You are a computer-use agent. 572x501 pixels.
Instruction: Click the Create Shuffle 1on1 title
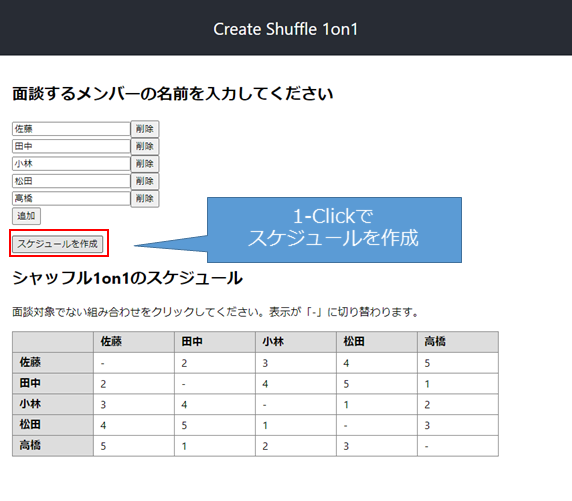click(x=286, y=29)
